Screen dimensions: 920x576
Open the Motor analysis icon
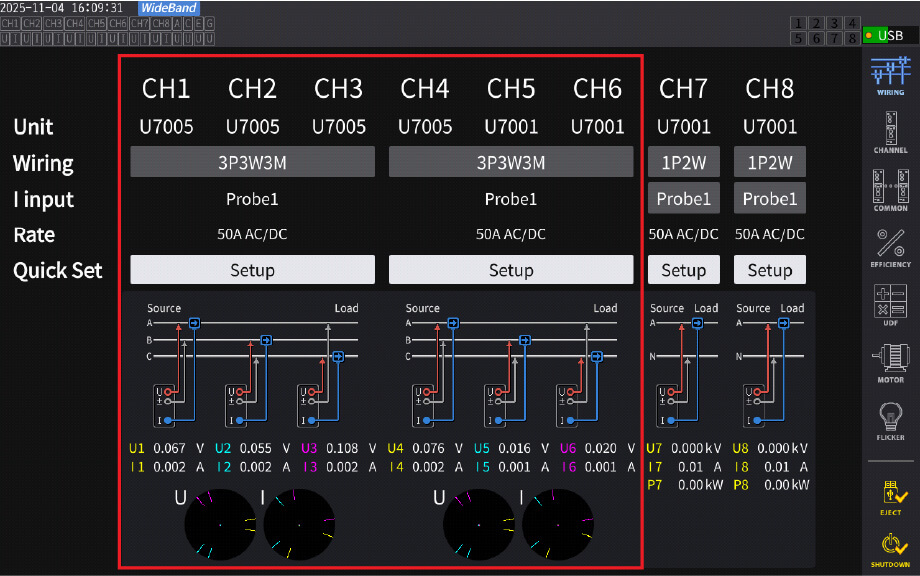pos(890,361)
